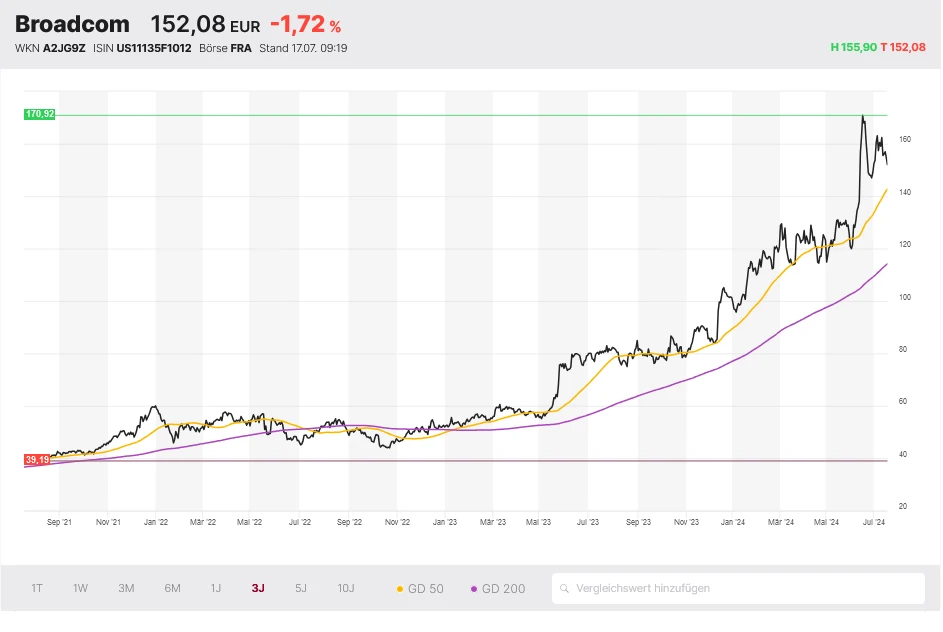Click the Broadcom stock title
This screenshot has width=943, height=632.
coord(73,24)
